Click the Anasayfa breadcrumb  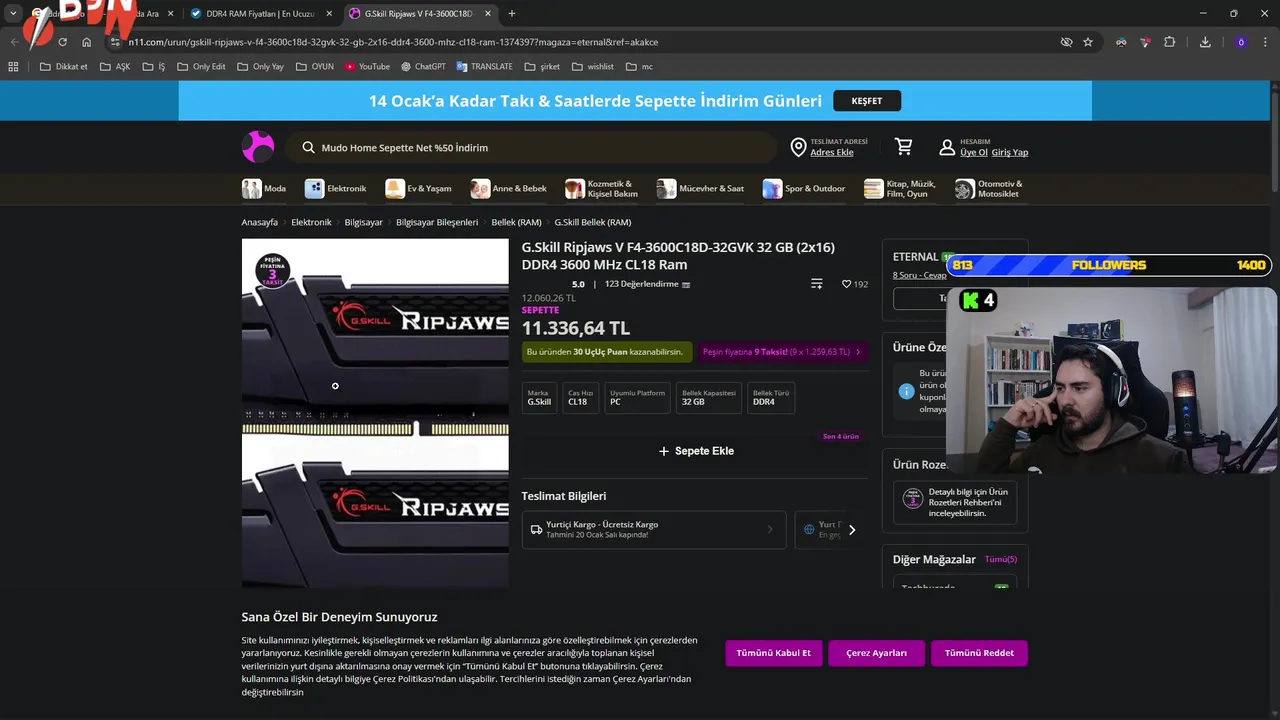pyautogui.click(x=259, y=222)
